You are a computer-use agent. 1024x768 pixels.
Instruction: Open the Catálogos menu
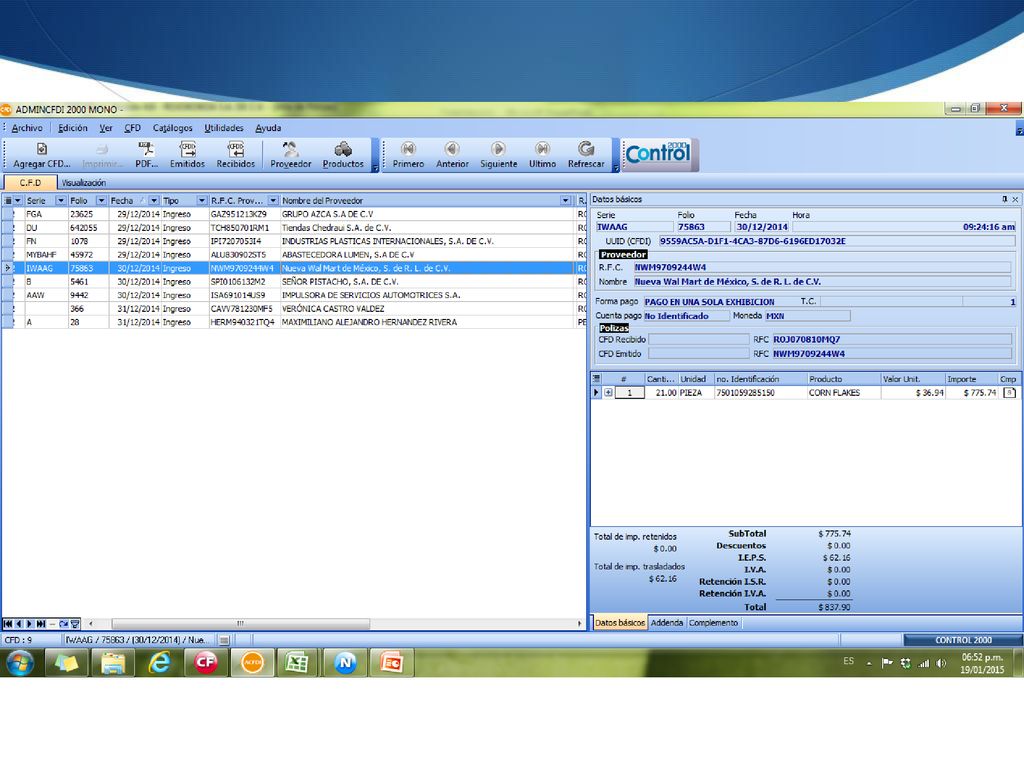[172, 128]
